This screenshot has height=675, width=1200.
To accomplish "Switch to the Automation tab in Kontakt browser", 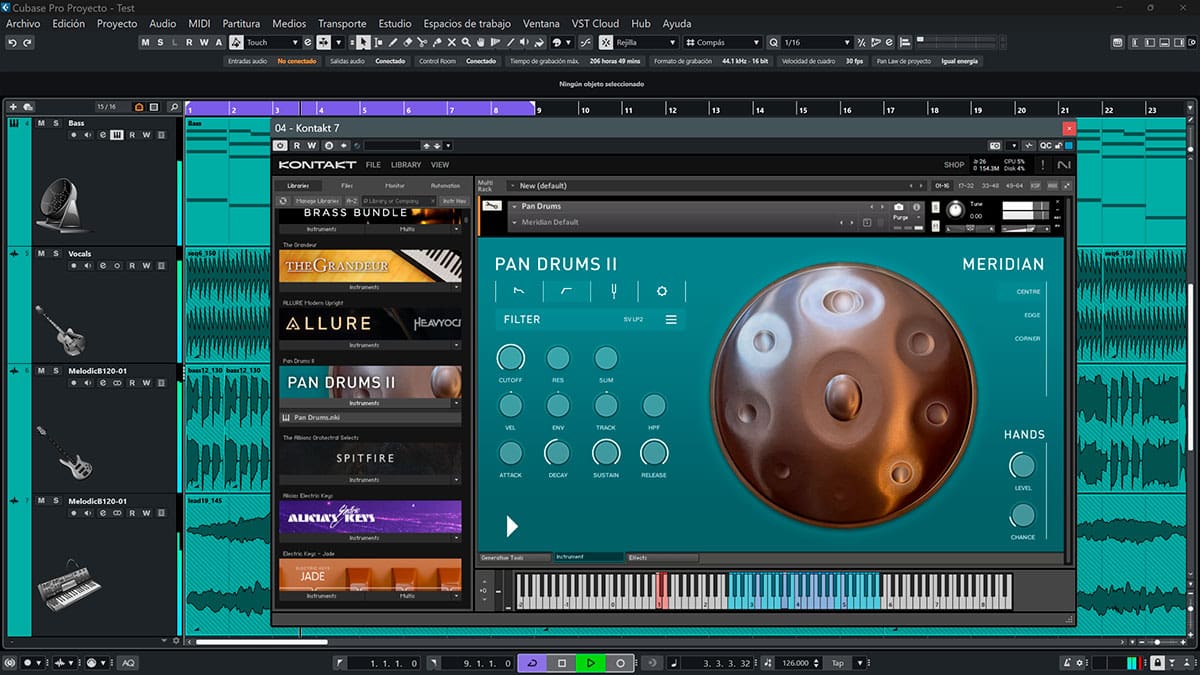I will coord(445,186).
